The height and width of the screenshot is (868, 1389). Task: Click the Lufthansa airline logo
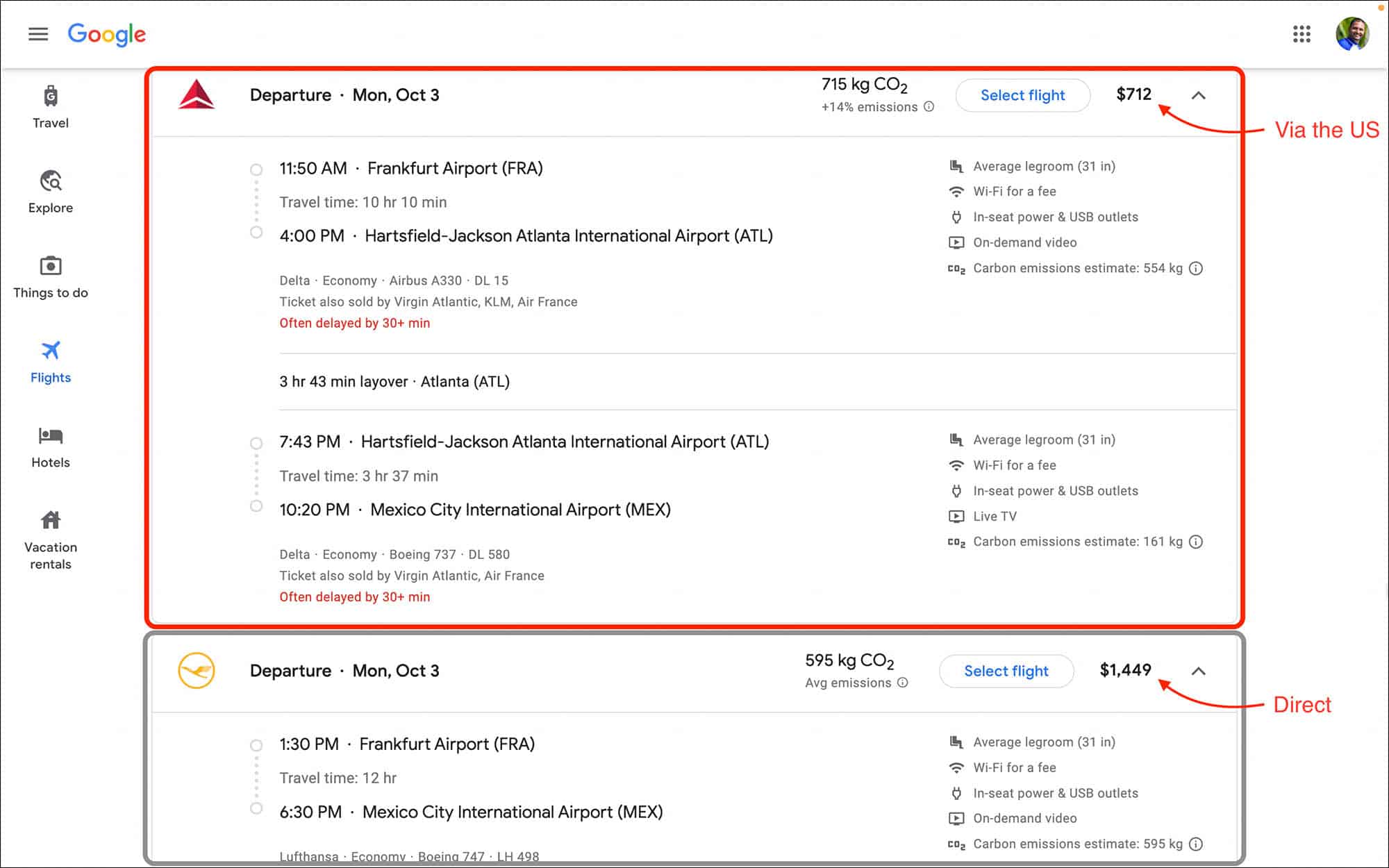tap(197, 670)
